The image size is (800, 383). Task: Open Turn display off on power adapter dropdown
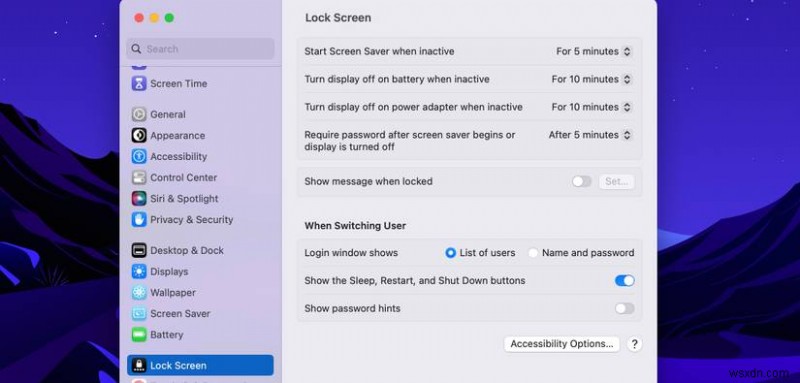coord(592,107)
